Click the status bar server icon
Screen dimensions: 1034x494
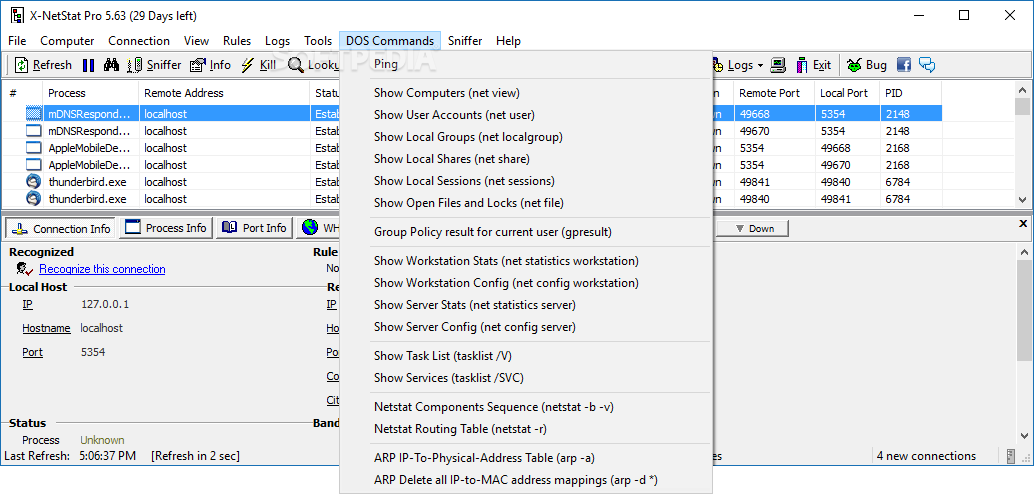click(x=1011, y=456)
